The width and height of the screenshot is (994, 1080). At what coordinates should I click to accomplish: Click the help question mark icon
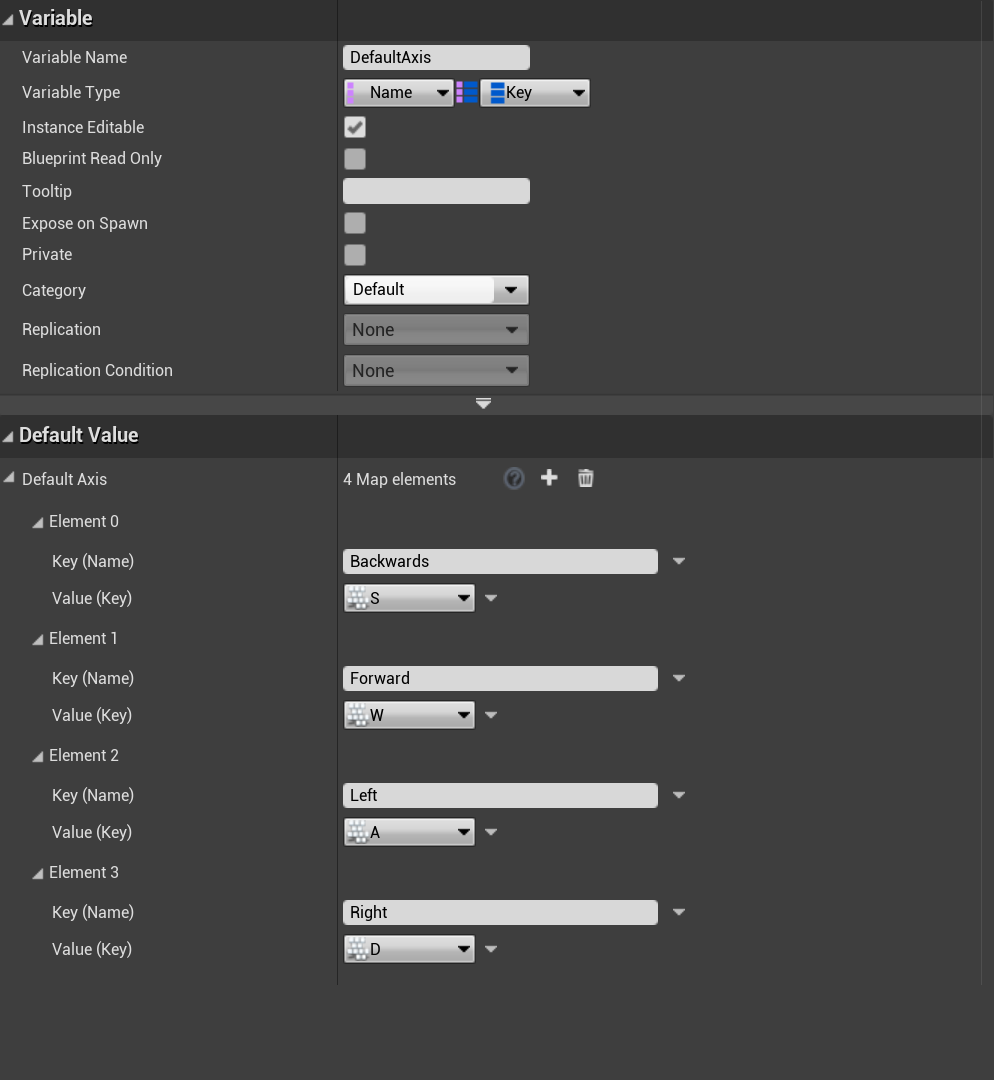[514, 478]
